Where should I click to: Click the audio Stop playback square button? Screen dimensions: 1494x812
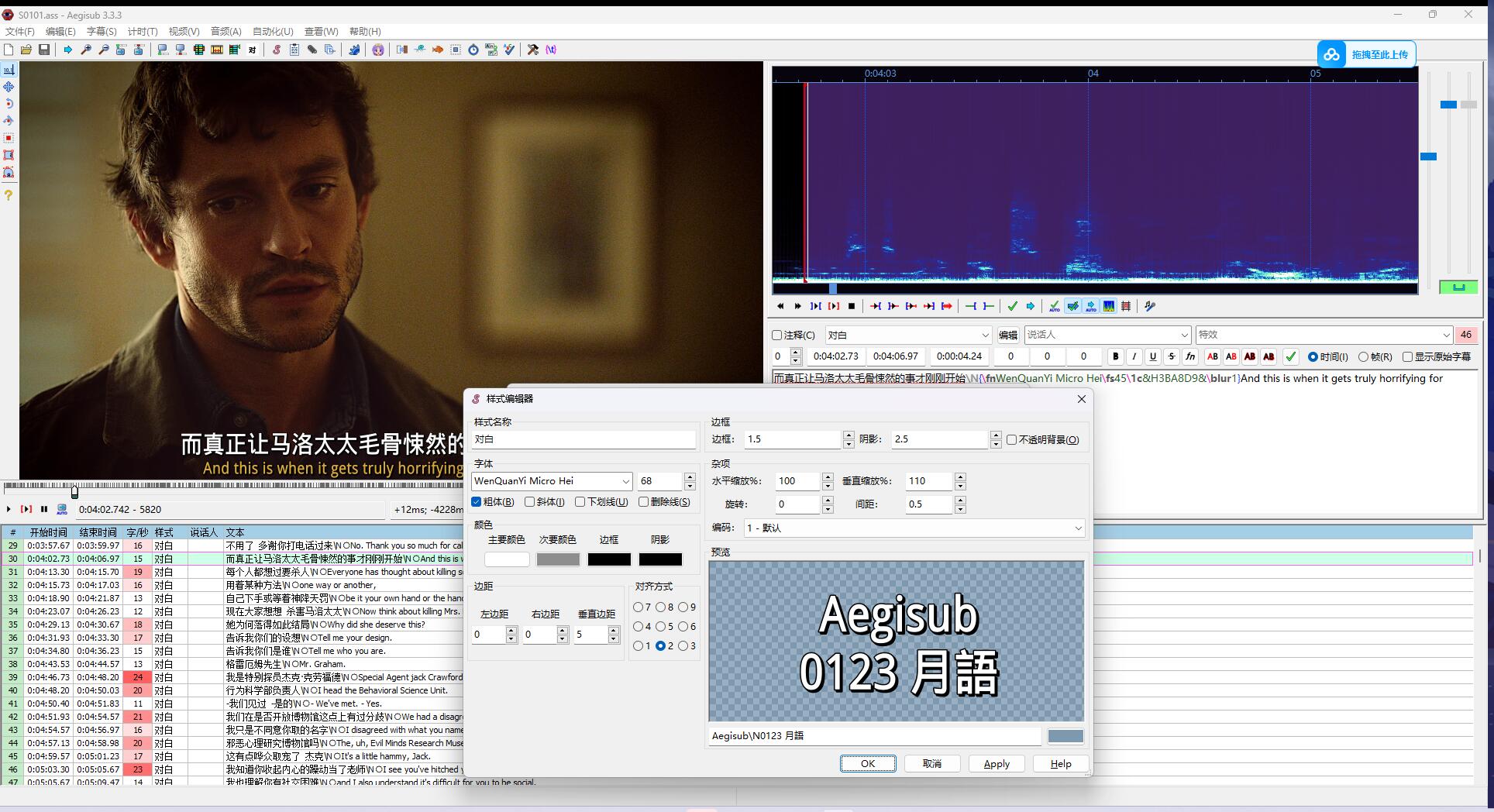[x=852, y=307]
